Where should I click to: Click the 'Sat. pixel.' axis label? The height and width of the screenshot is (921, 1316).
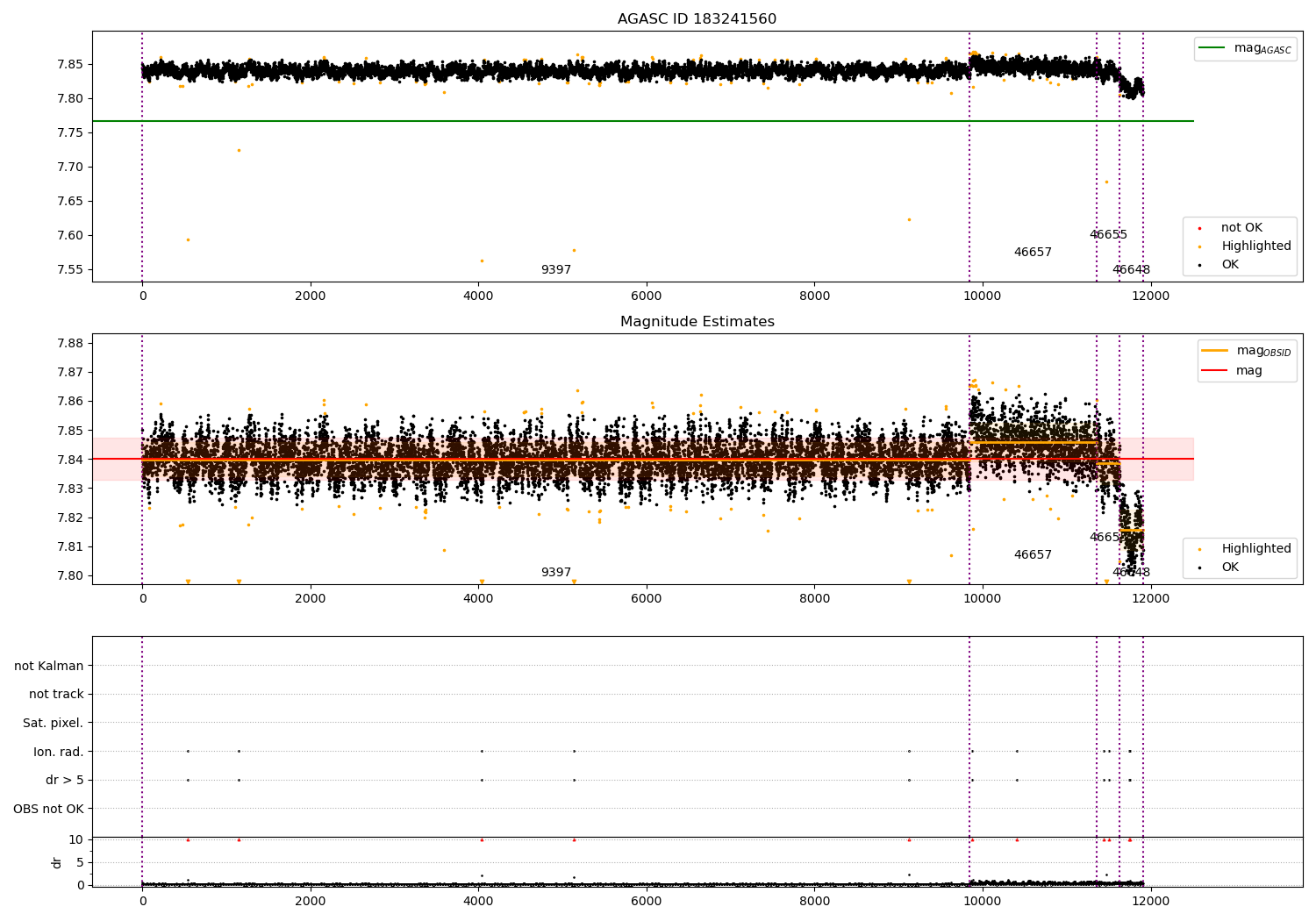pyautogui.click(x=54, y=724)
